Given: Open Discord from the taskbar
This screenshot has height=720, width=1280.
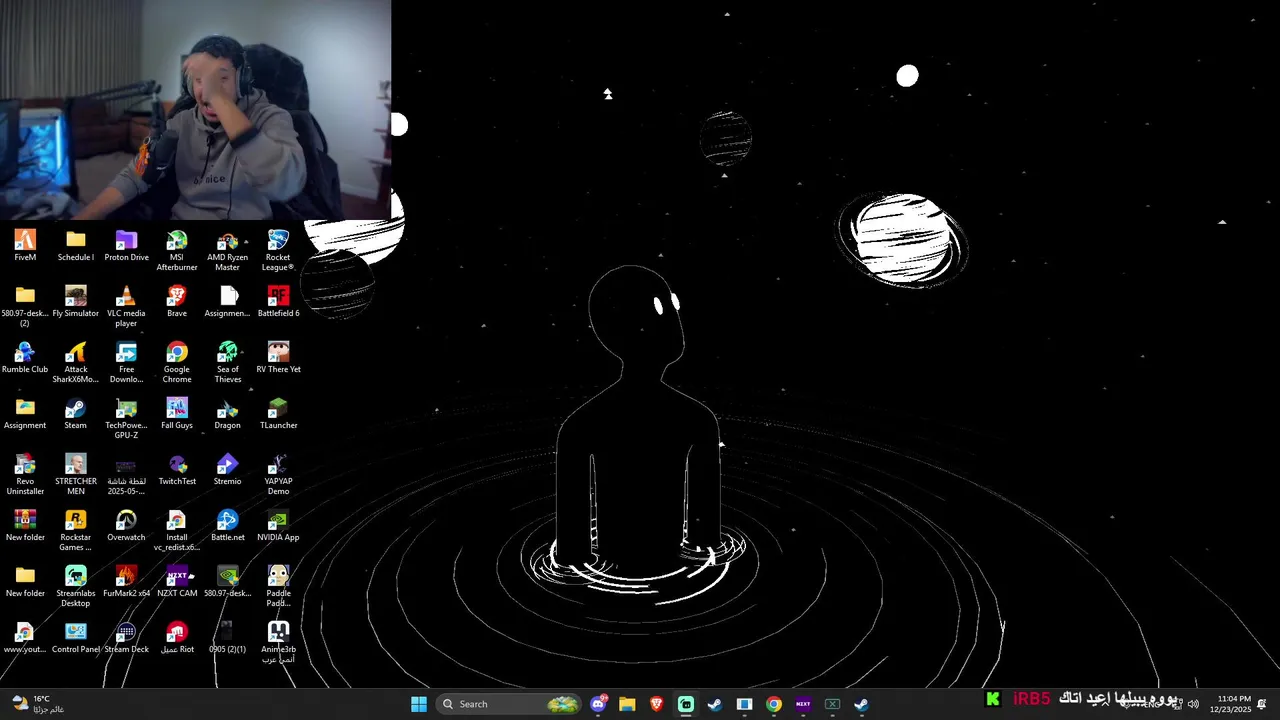Looking at the screenshot, I should click(x=598, y=704).
